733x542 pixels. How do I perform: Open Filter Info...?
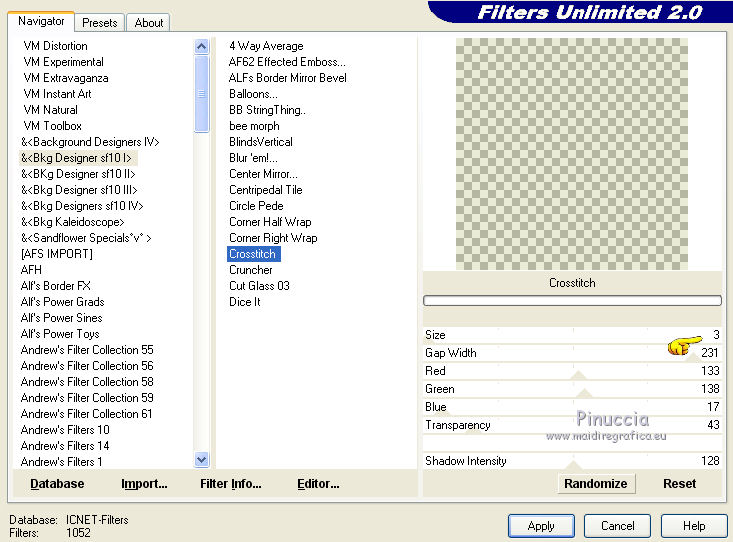230,484
